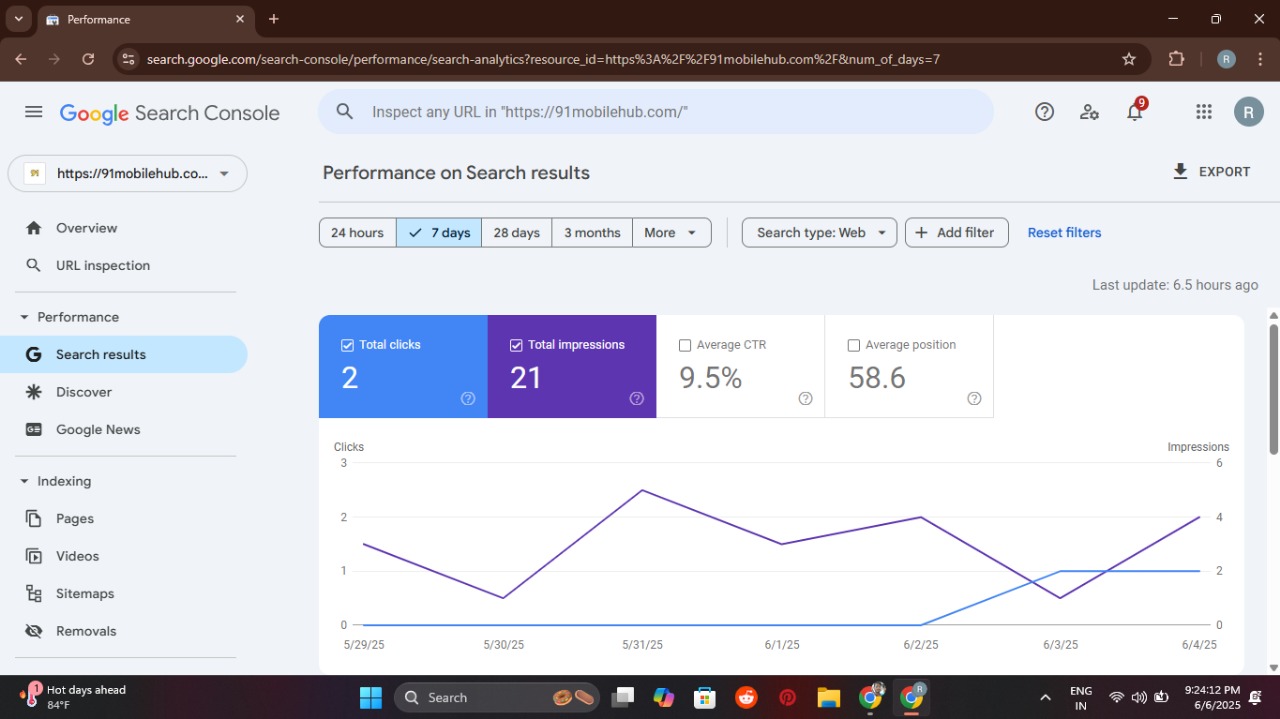1280x719 pixels.
Task: Click the magnifier icon in the inspect bar
Action: click(x=345, y=112)
